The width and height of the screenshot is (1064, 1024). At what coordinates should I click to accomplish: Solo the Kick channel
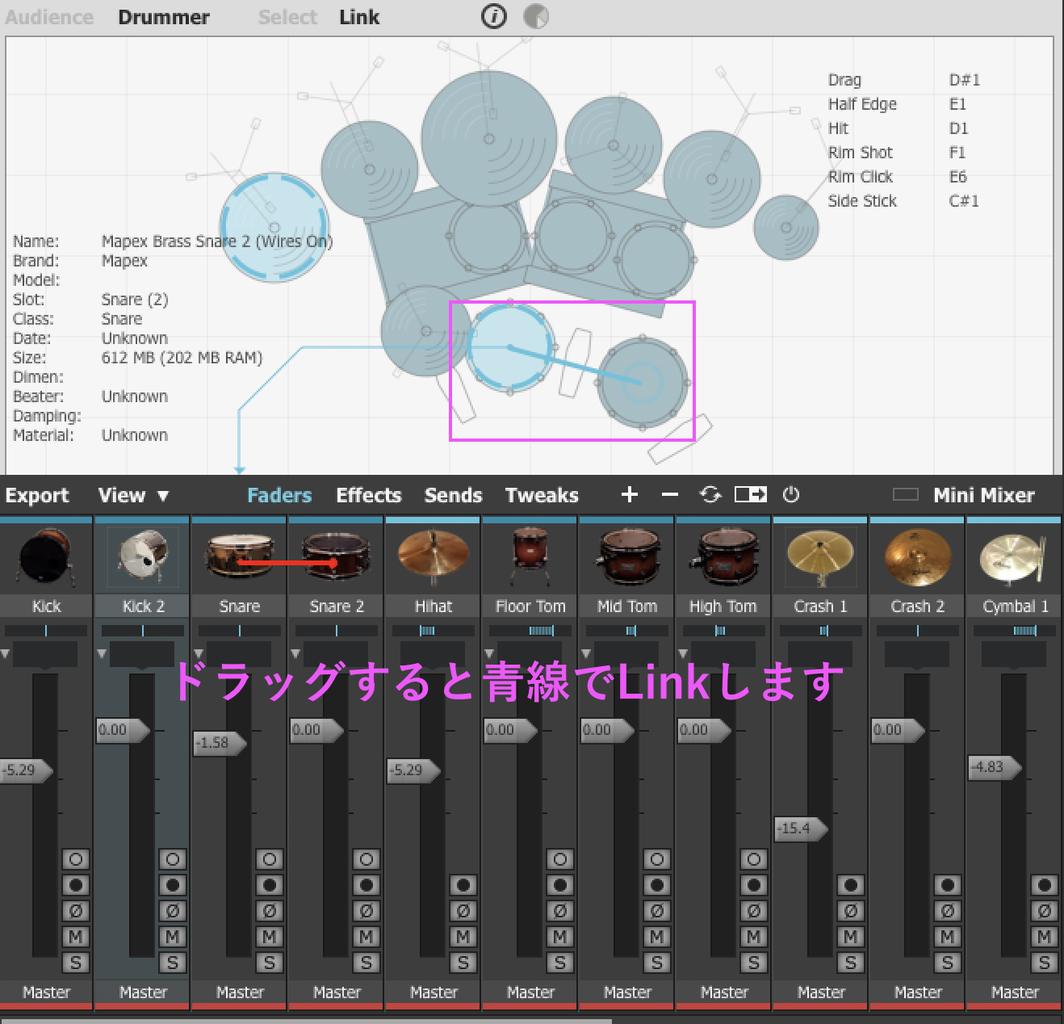(75, 962)
